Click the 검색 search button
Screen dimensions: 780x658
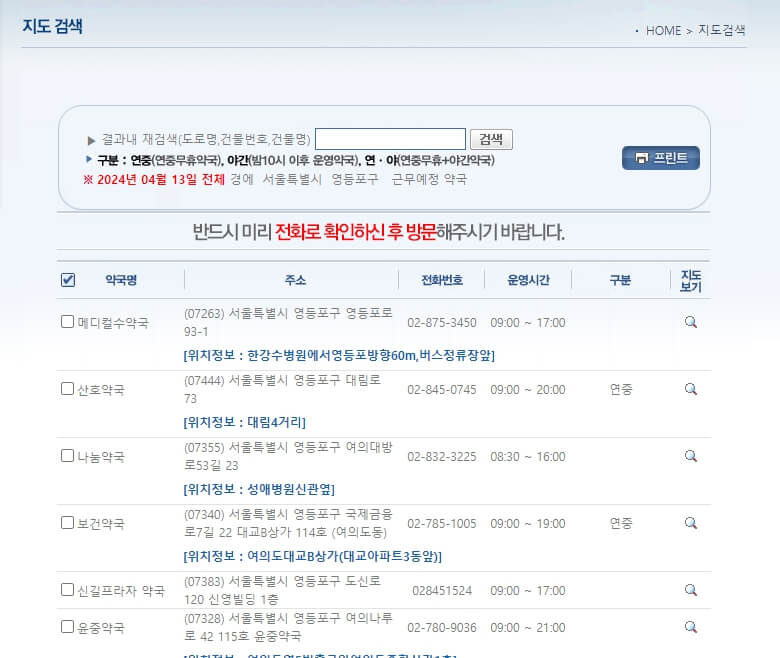click(491, 139)
